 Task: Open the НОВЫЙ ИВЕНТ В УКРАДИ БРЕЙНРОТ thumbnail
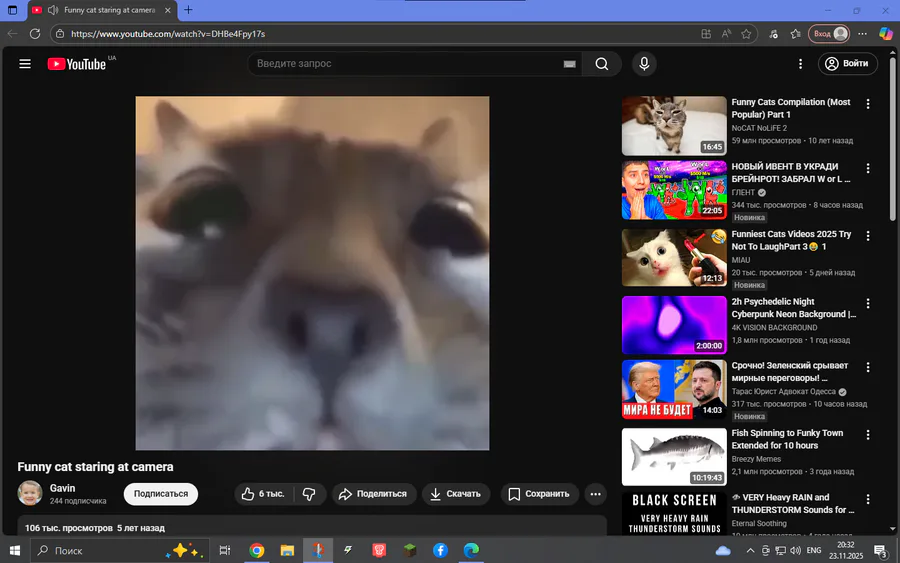click(674, 190)
